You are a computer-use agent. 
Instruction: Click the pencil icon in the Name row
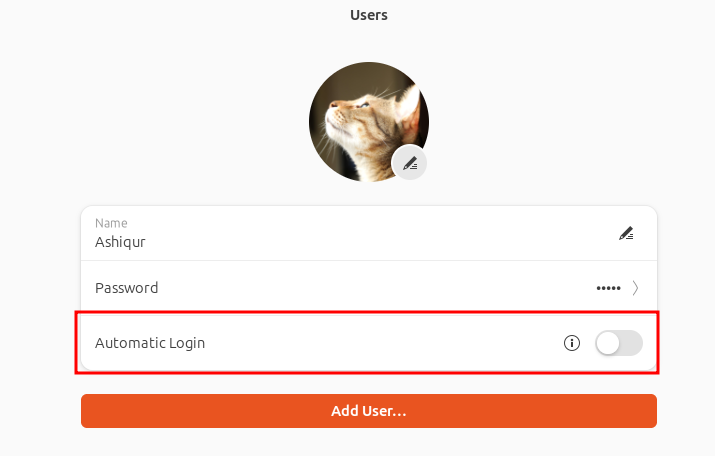[x=626, y=233]
